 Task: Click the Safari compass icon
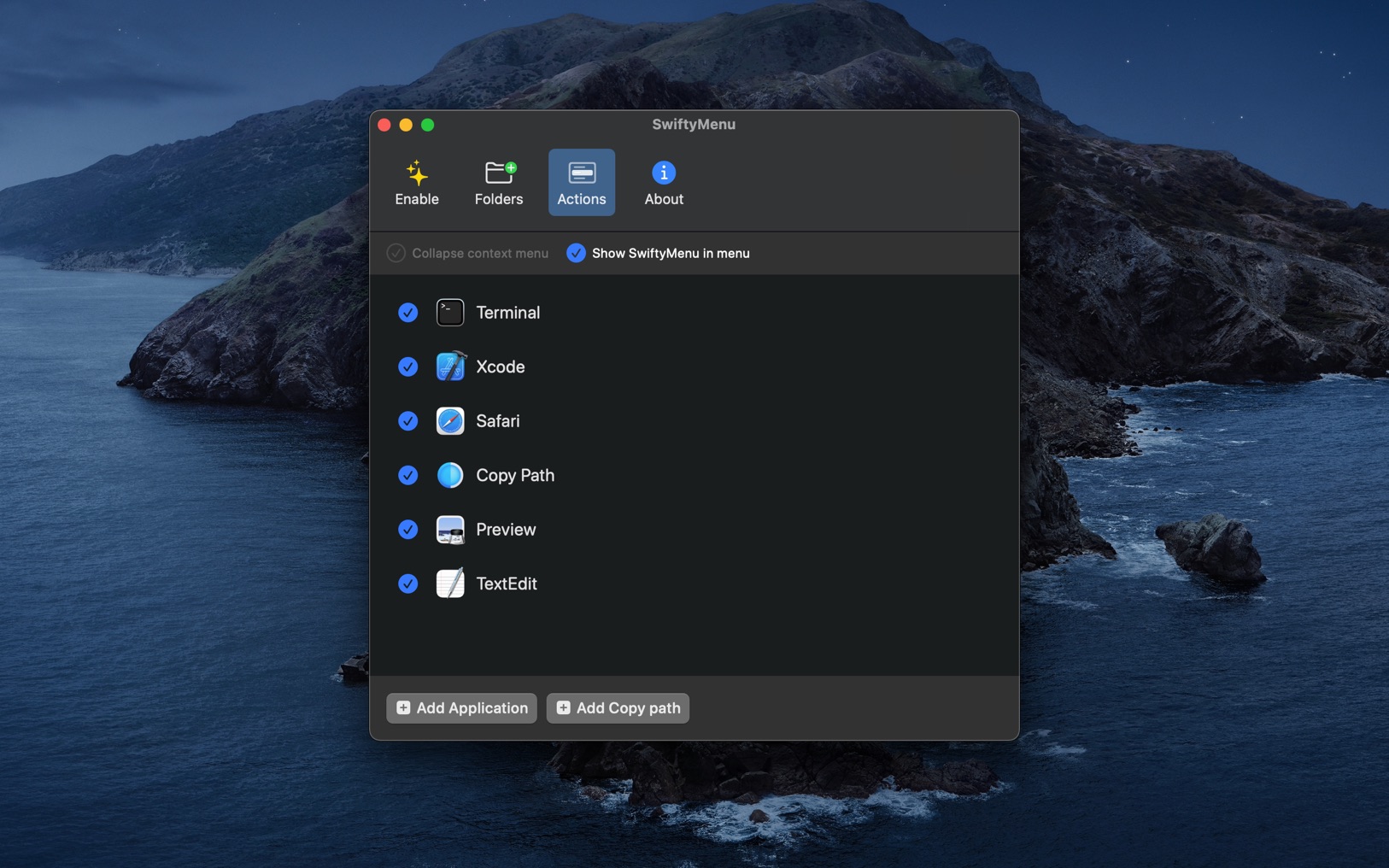(450, 421)
